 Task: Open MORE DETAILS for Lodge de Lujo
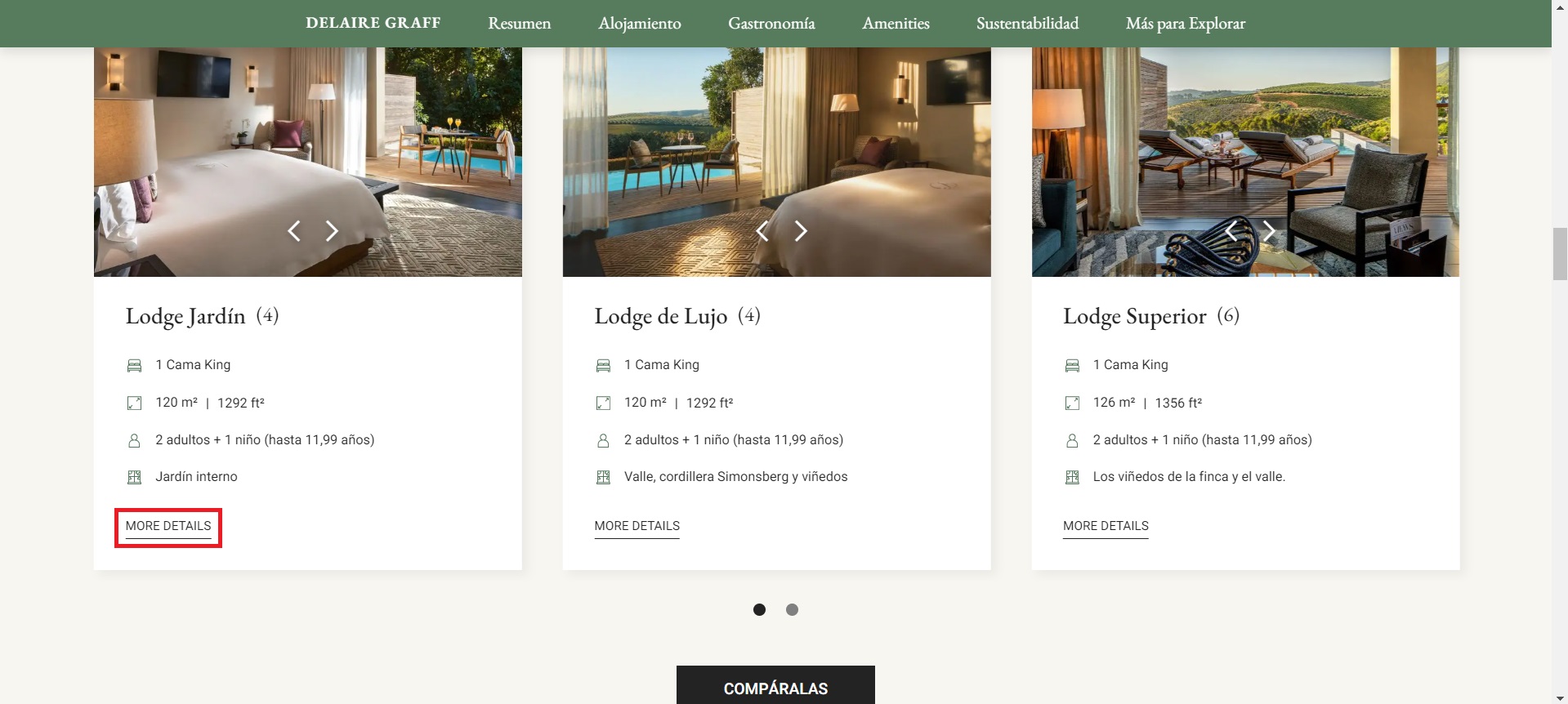(x=637, y=527)
